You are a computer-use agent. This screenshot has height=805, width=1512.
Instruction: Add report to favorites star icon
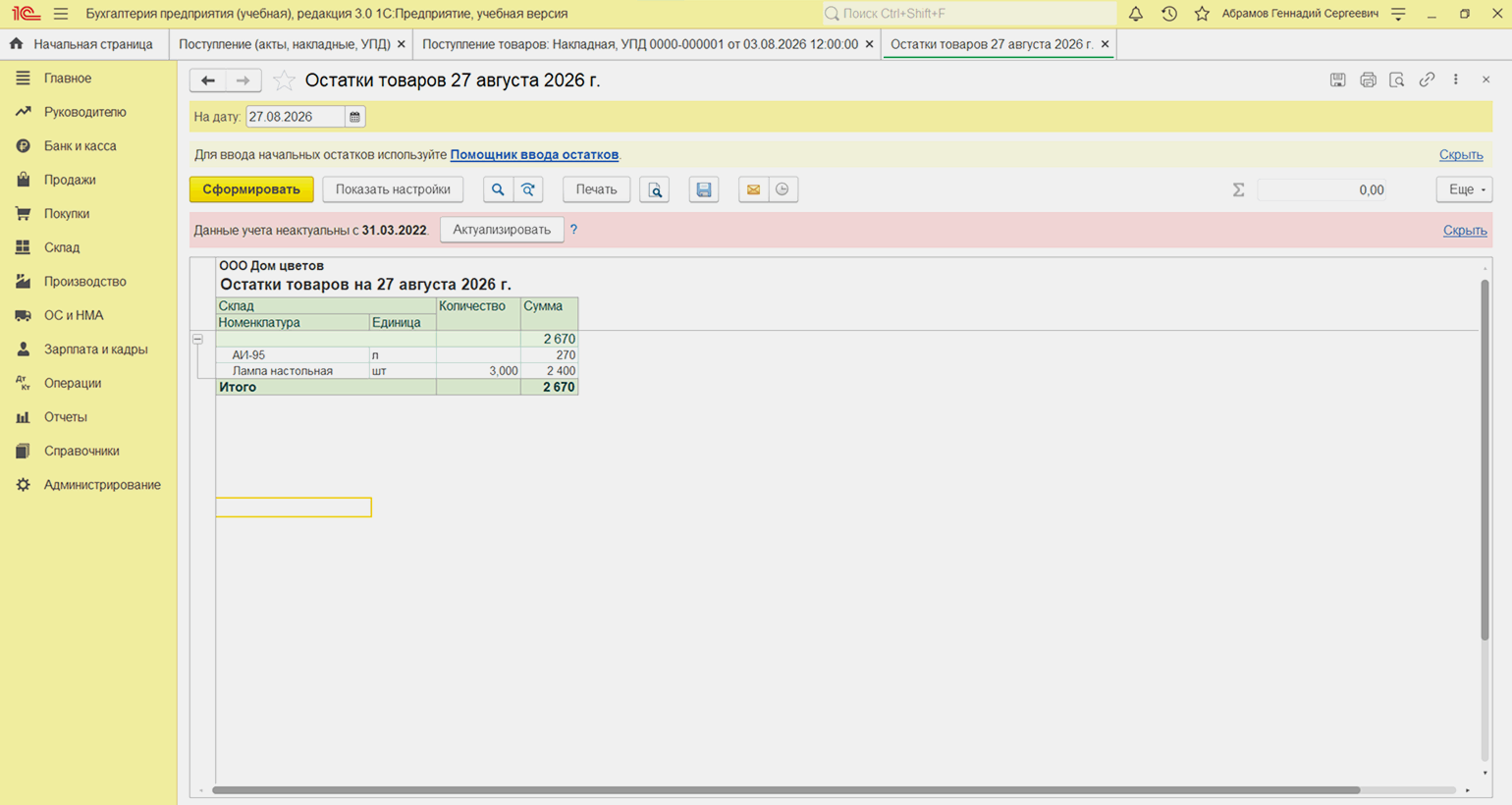pyautogui.click(x=284, y=80)
